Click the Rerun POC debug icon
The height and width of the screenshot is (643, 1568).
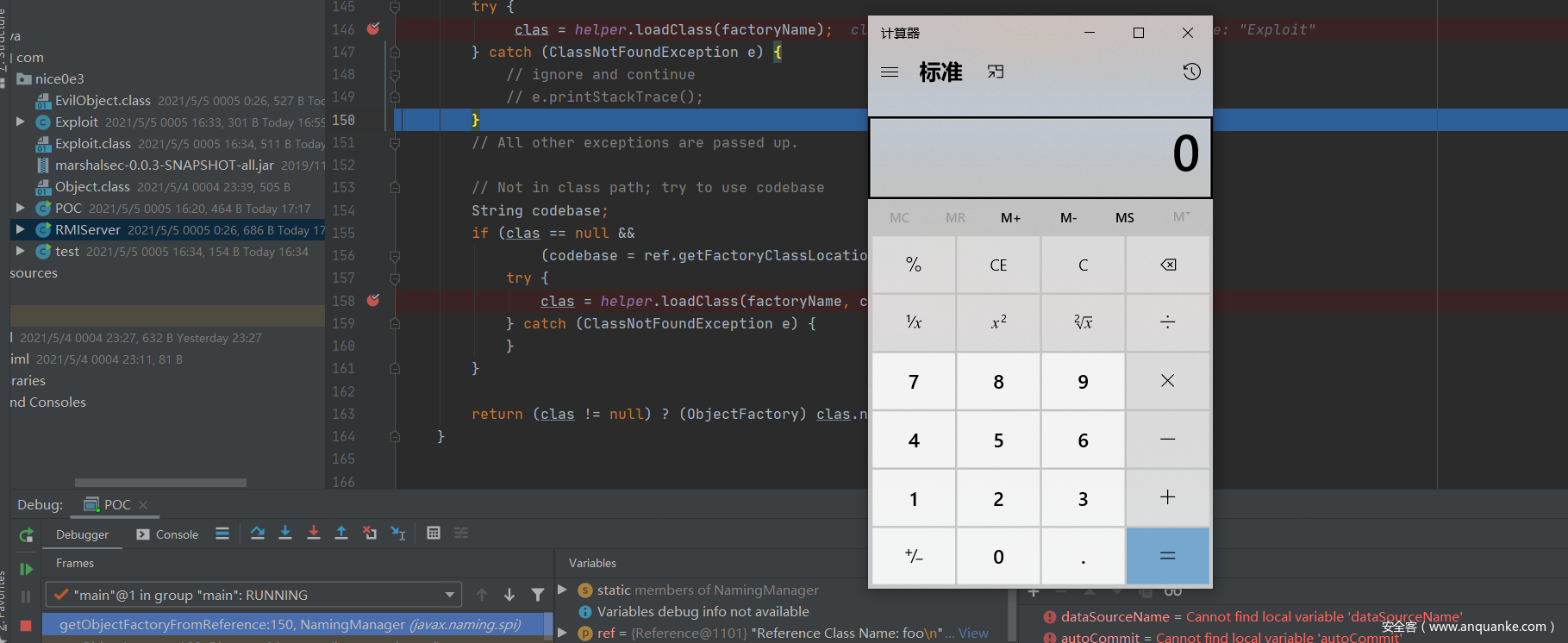pos(26,535)
